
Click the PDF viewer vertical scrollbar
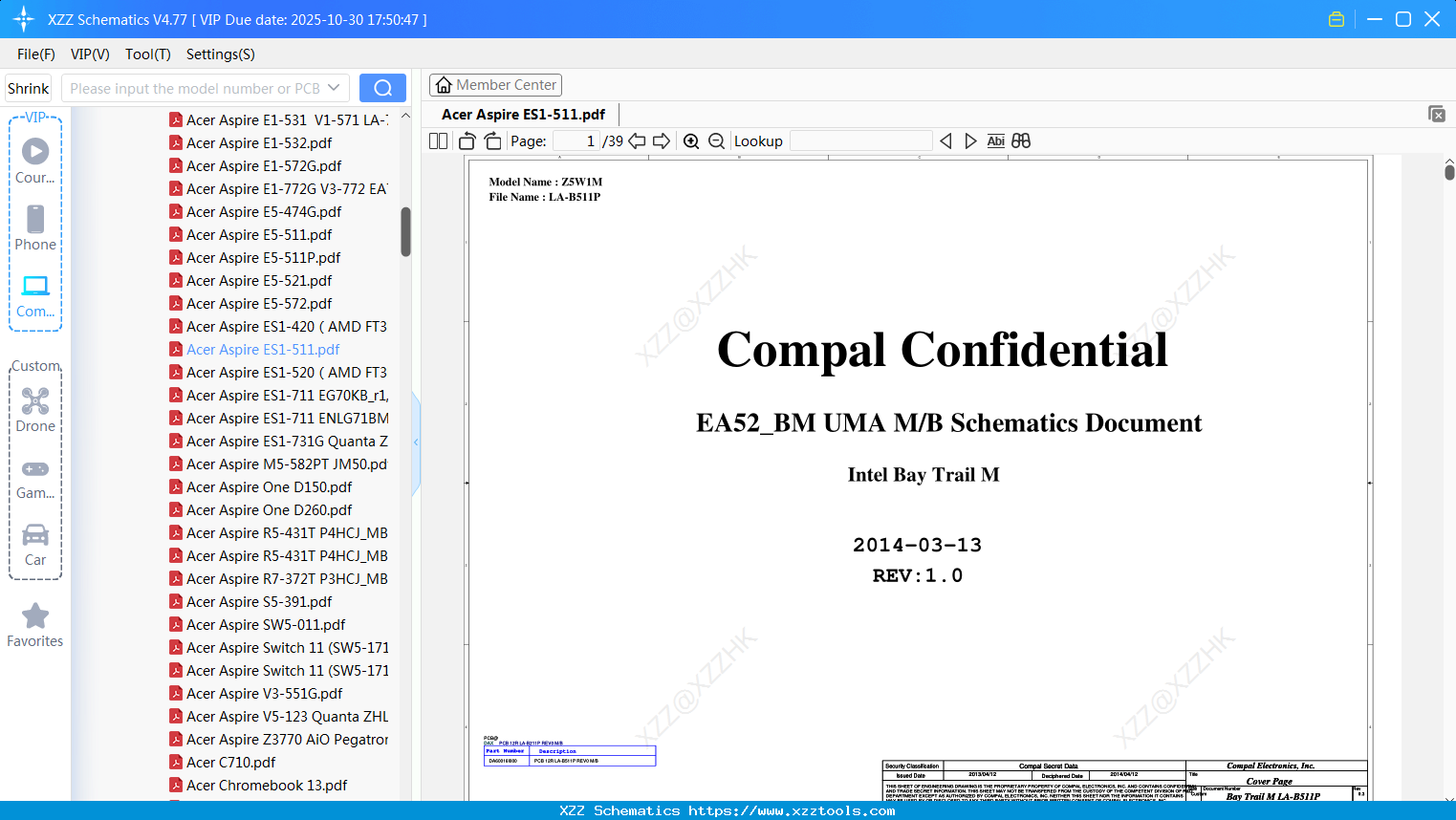click(x=1449, y=172)
